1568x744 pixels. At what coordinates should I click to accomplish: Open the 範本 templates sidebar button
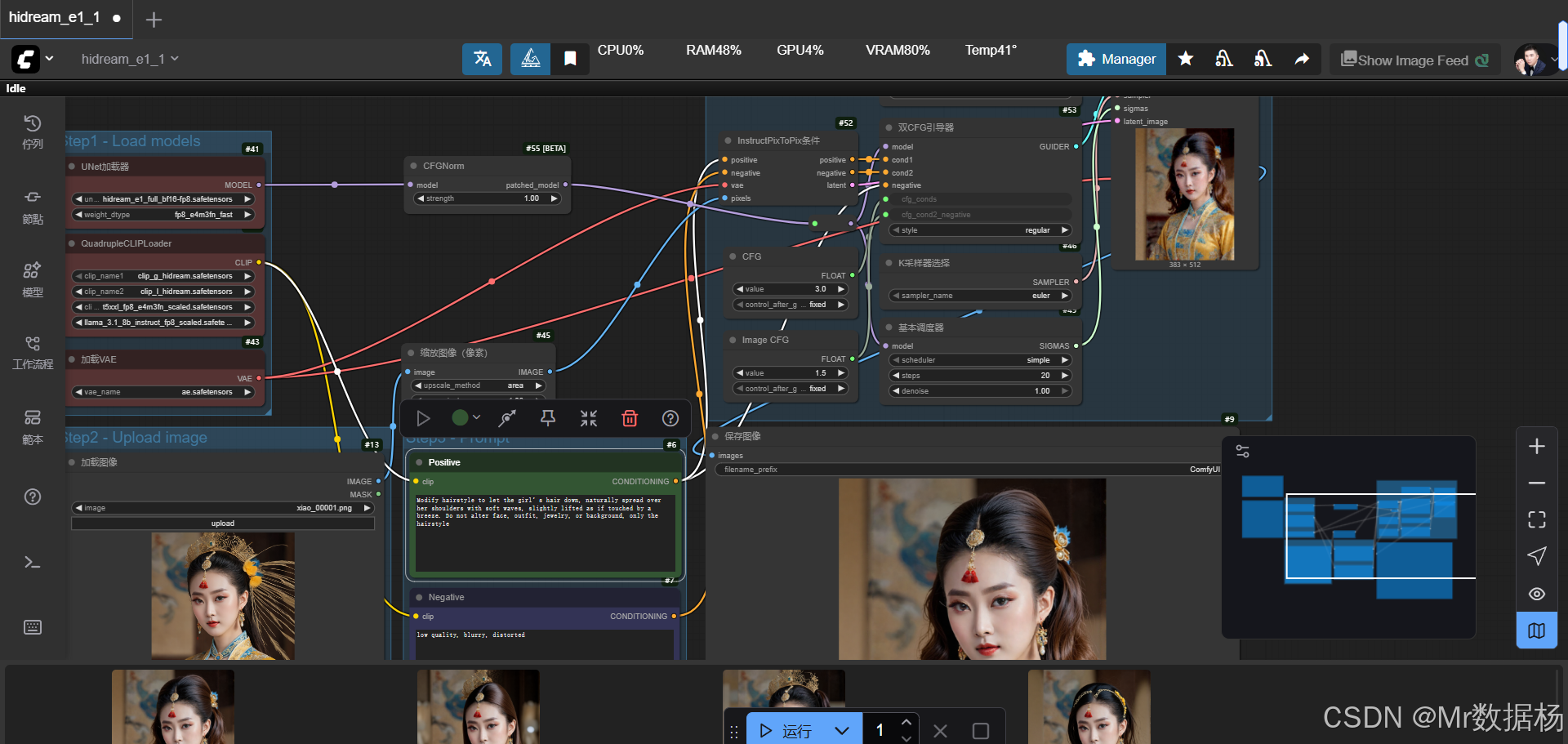(x=33, y=427)
